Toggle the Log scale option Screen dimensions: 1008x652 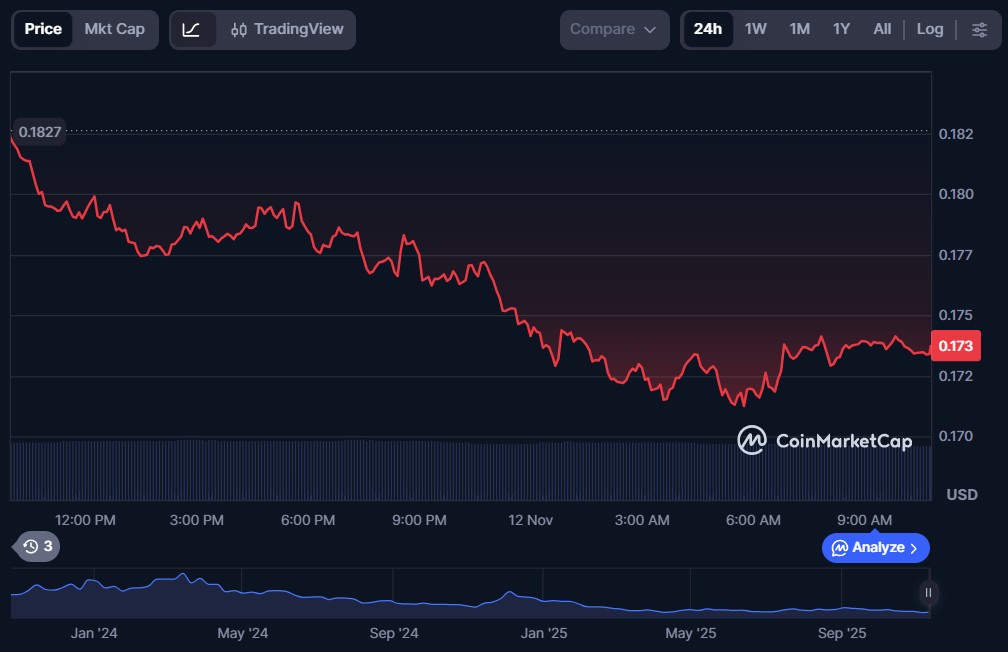929,30
